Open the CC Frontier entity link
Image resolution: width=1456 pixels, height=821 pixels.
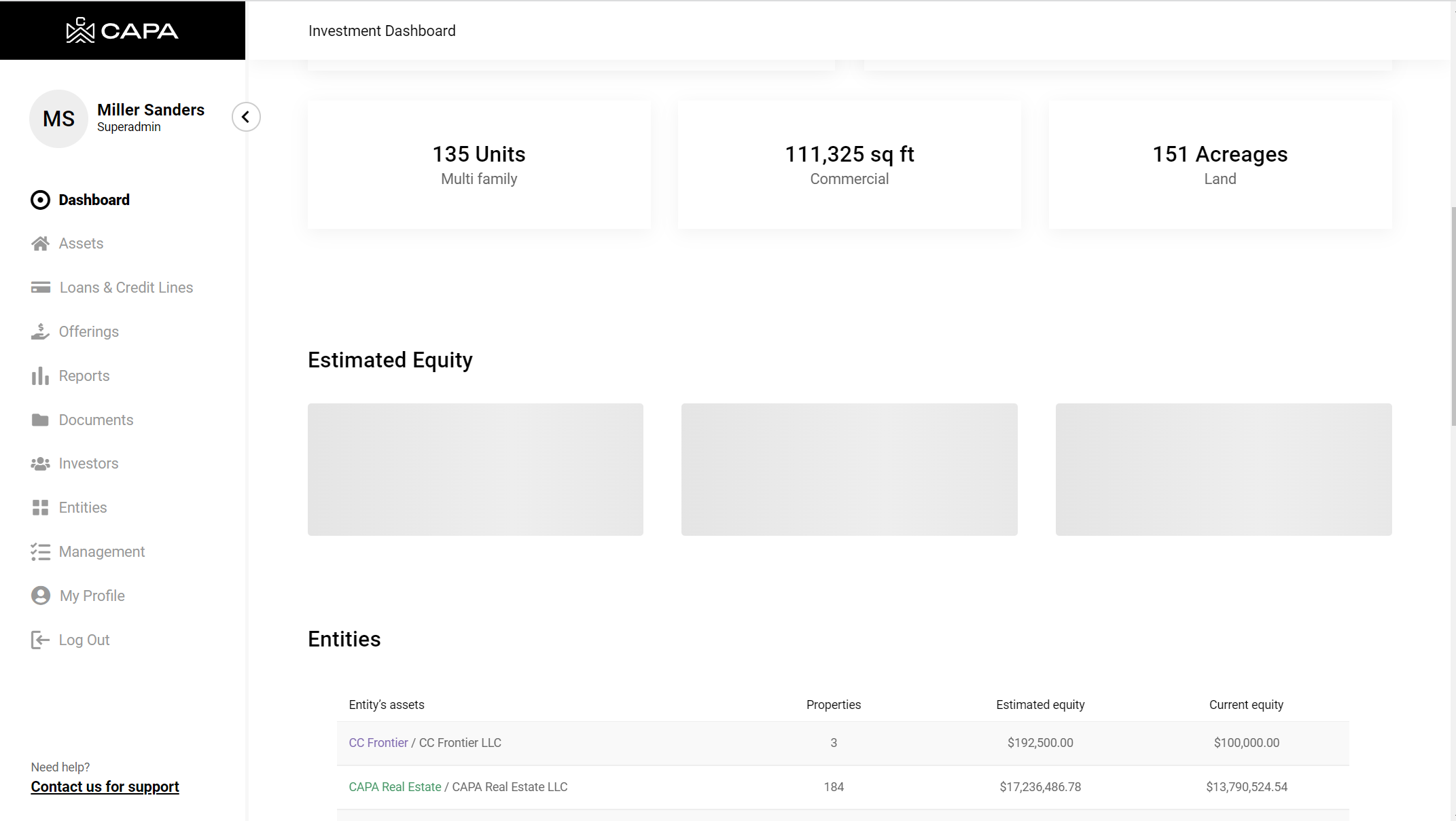[x=378, y=743]
